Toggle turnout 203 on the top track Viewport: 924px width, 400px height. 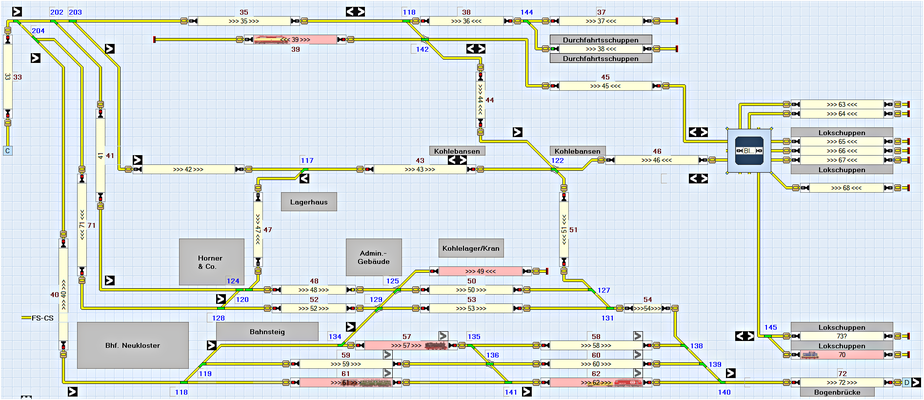point(73,21)
